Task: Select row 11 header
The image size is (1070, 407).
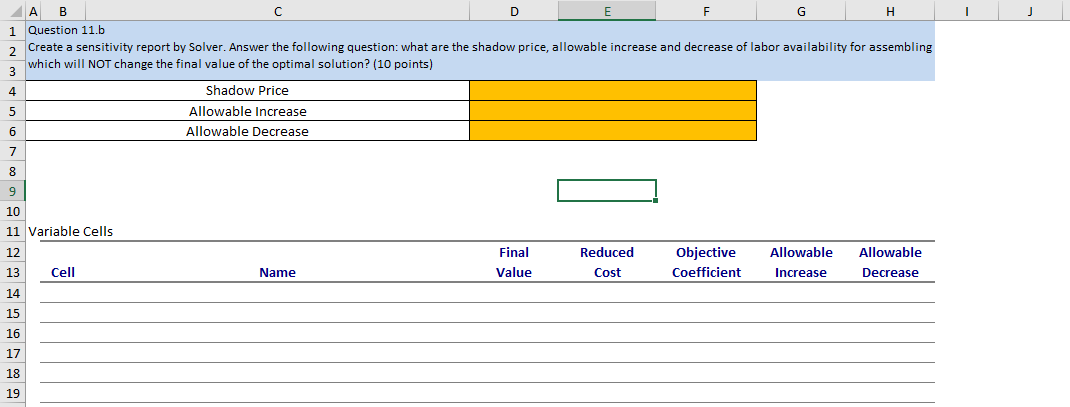Action: (12, 231)
